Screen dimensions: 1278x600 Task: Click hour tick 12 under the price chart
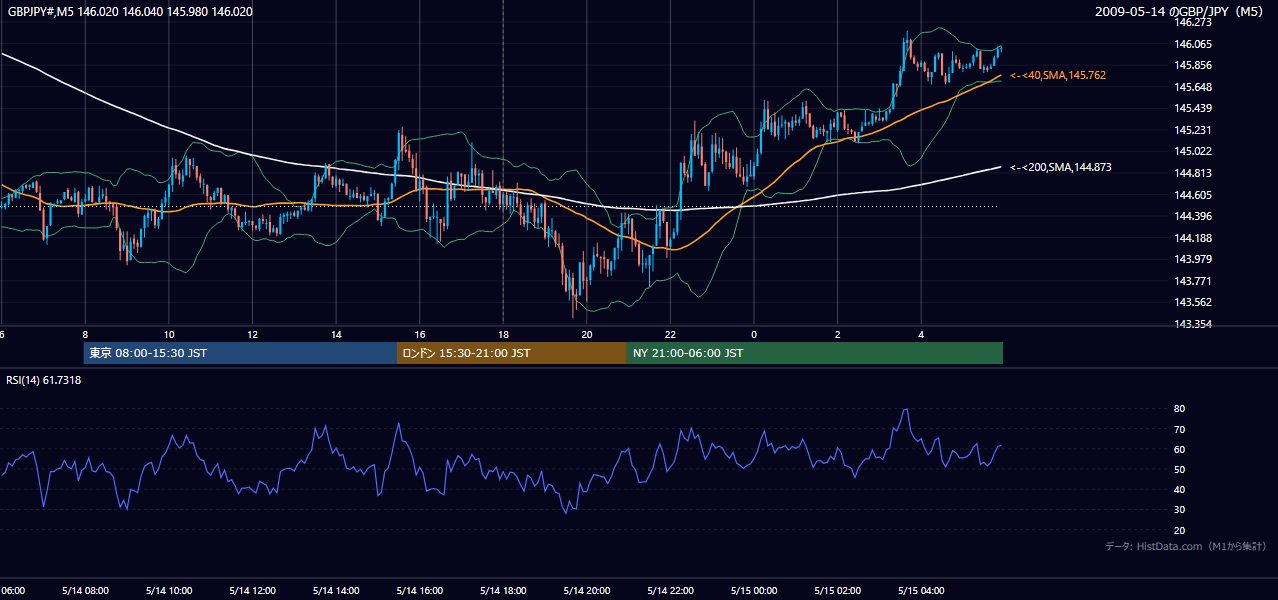coord(253,335)
